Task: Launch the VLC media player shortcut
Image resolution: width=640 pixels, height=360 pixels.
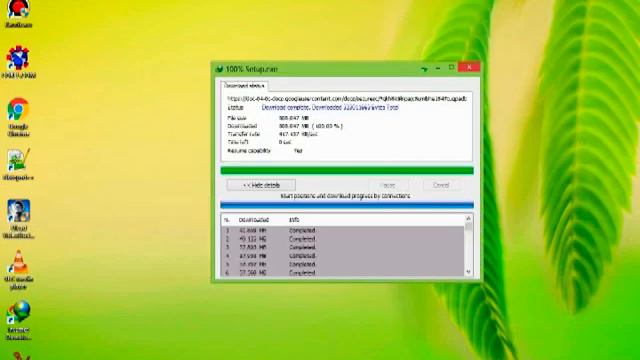Action: click(18, 270)
